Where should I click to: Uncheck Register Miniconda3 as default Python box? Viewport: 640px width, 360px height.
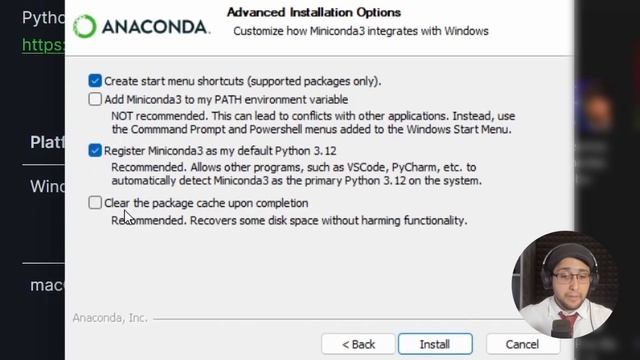95,151
